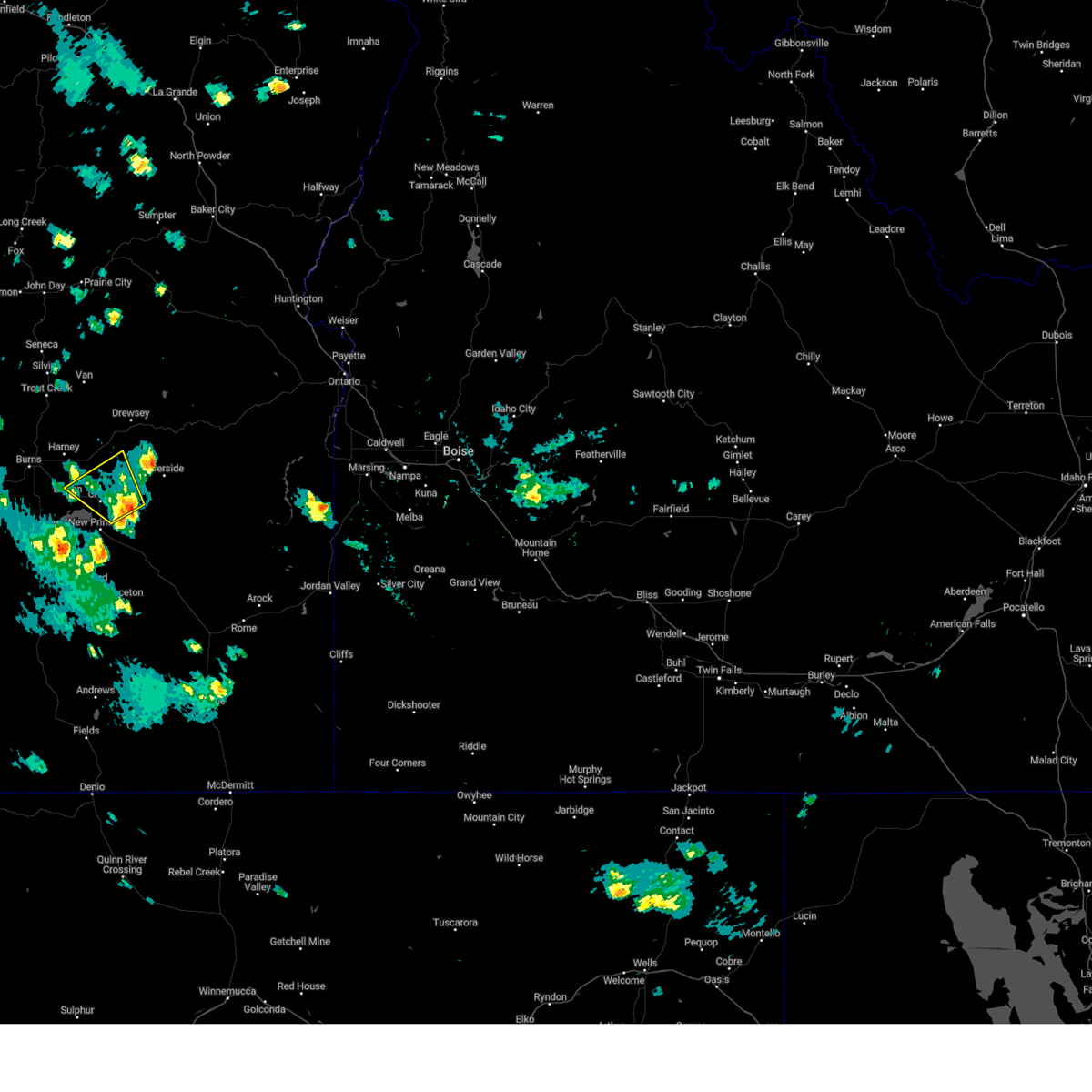Click the Jackpot label

689,788
